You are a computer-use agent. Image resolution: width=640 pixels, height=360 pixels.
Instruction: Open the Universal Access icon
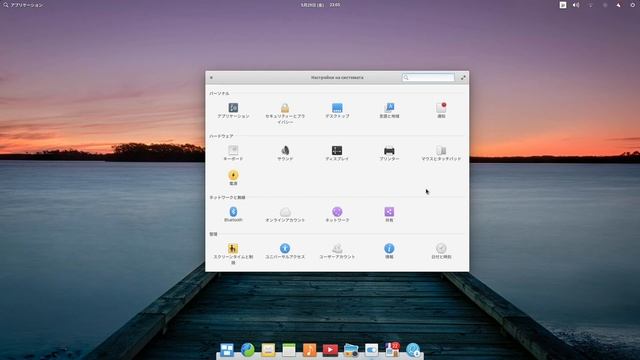point(285,248)
